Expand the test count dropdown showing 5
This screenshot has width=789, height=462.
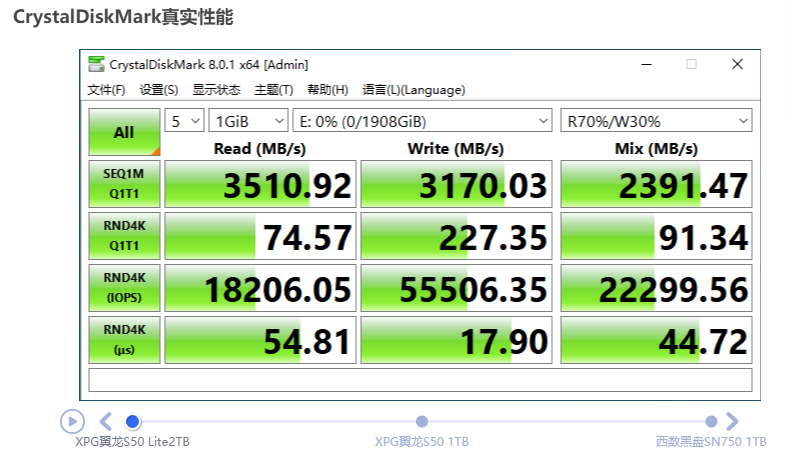[x=184, y=121]
